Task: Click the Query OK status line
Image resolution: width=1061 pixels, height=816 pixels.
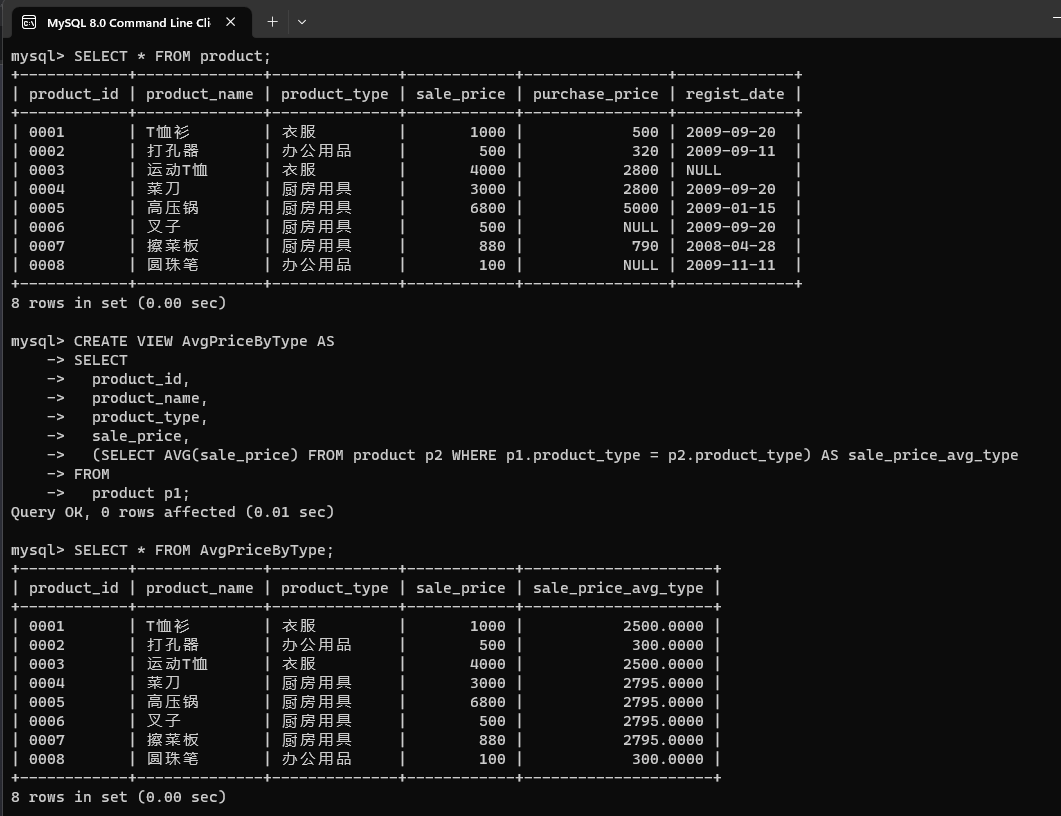Action: 172,512
